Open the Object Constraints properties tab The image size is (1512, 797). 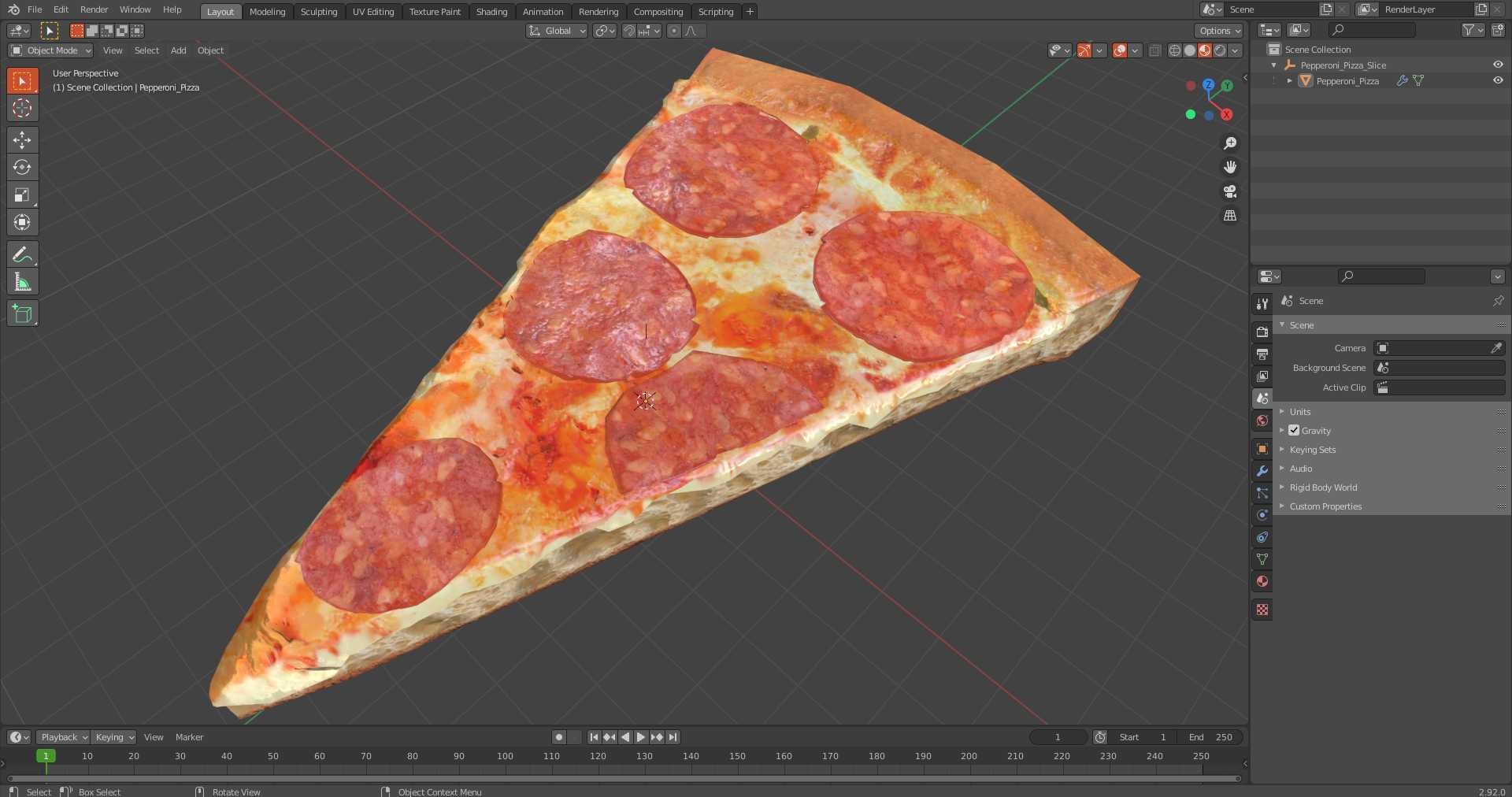coord(1262,537)
